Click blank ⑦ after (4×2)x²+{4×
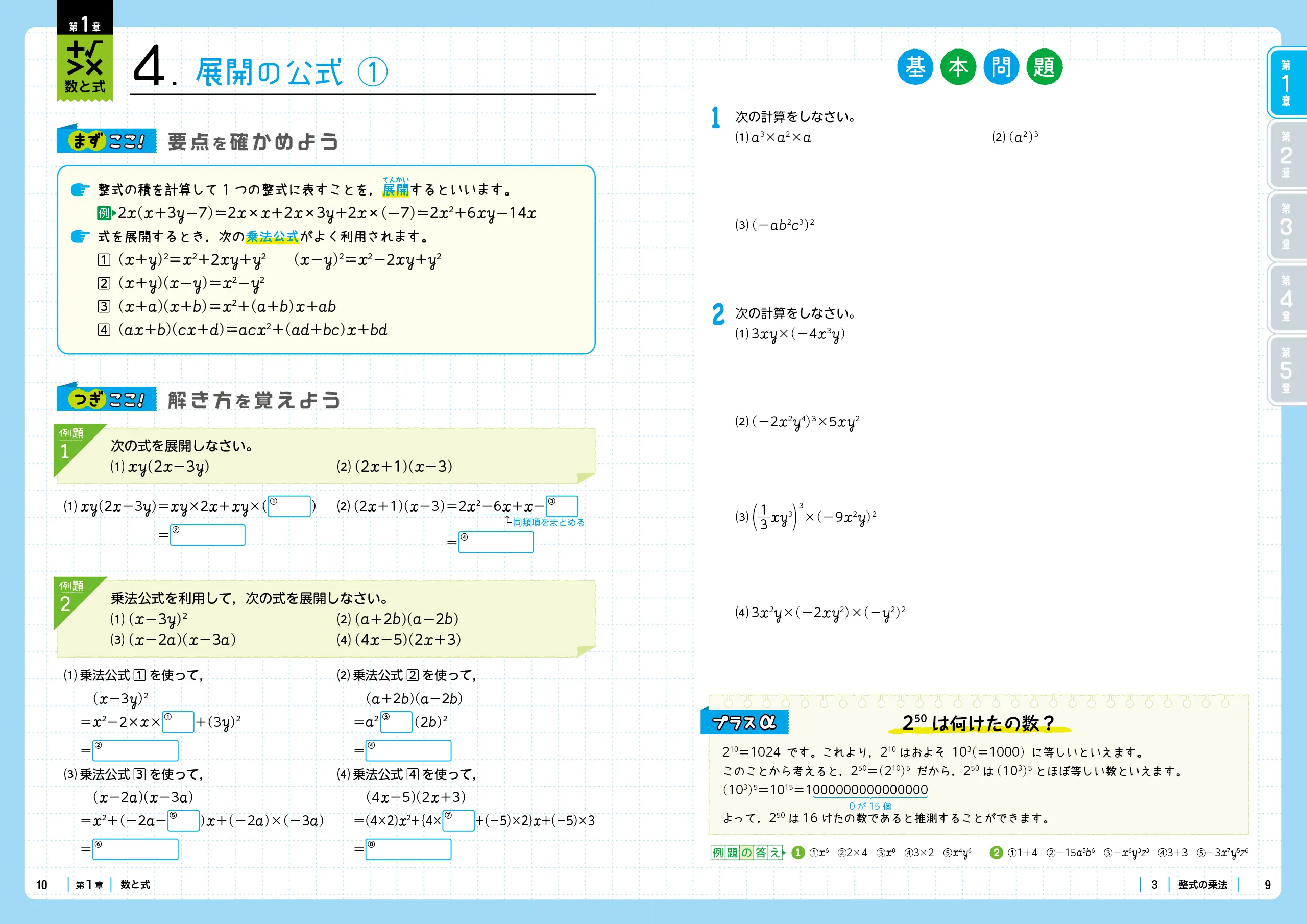1307x924 pixels. (458, 820)
